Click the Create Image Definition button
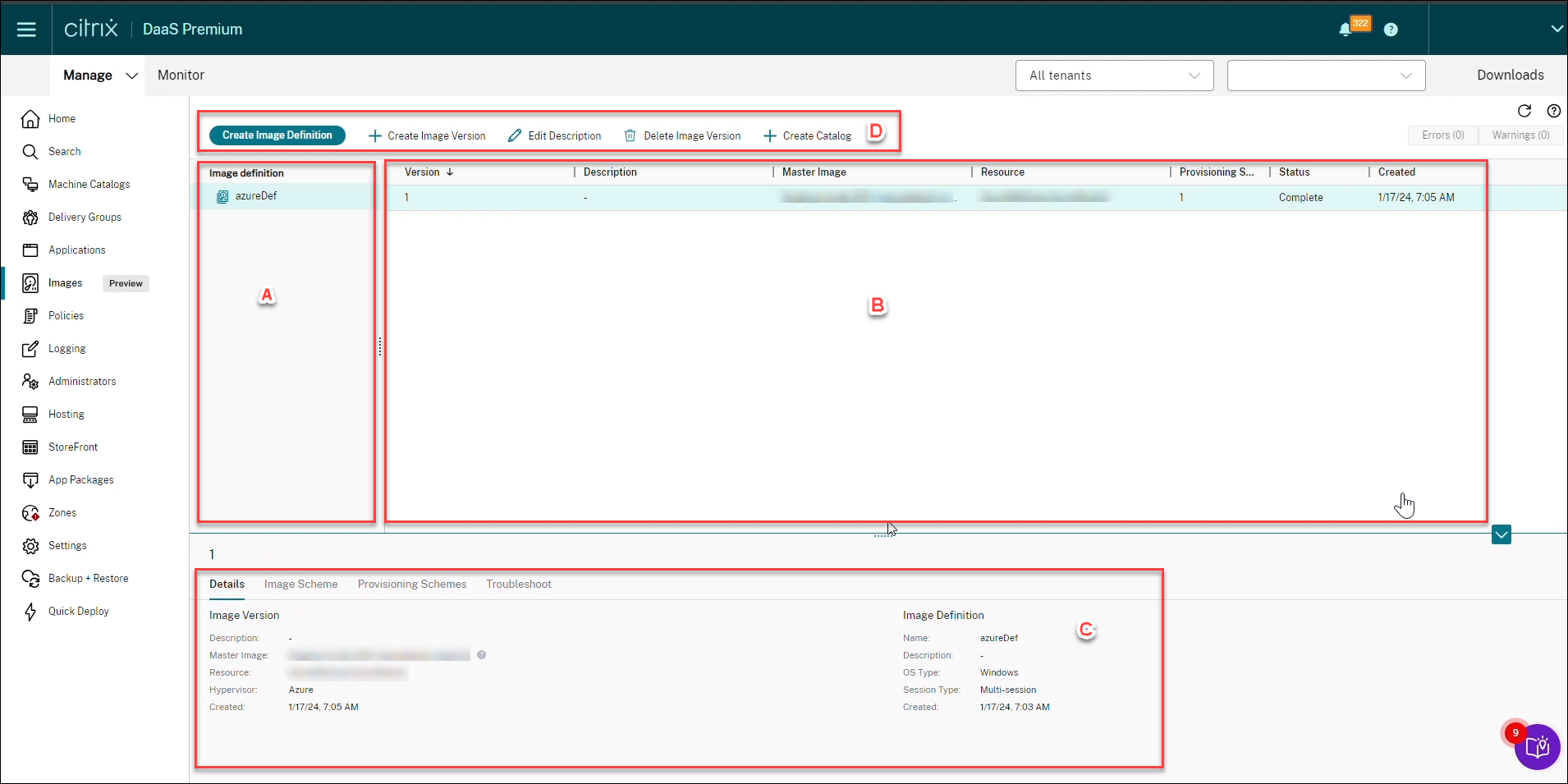The image size is (1568, 784). (277, 135)
